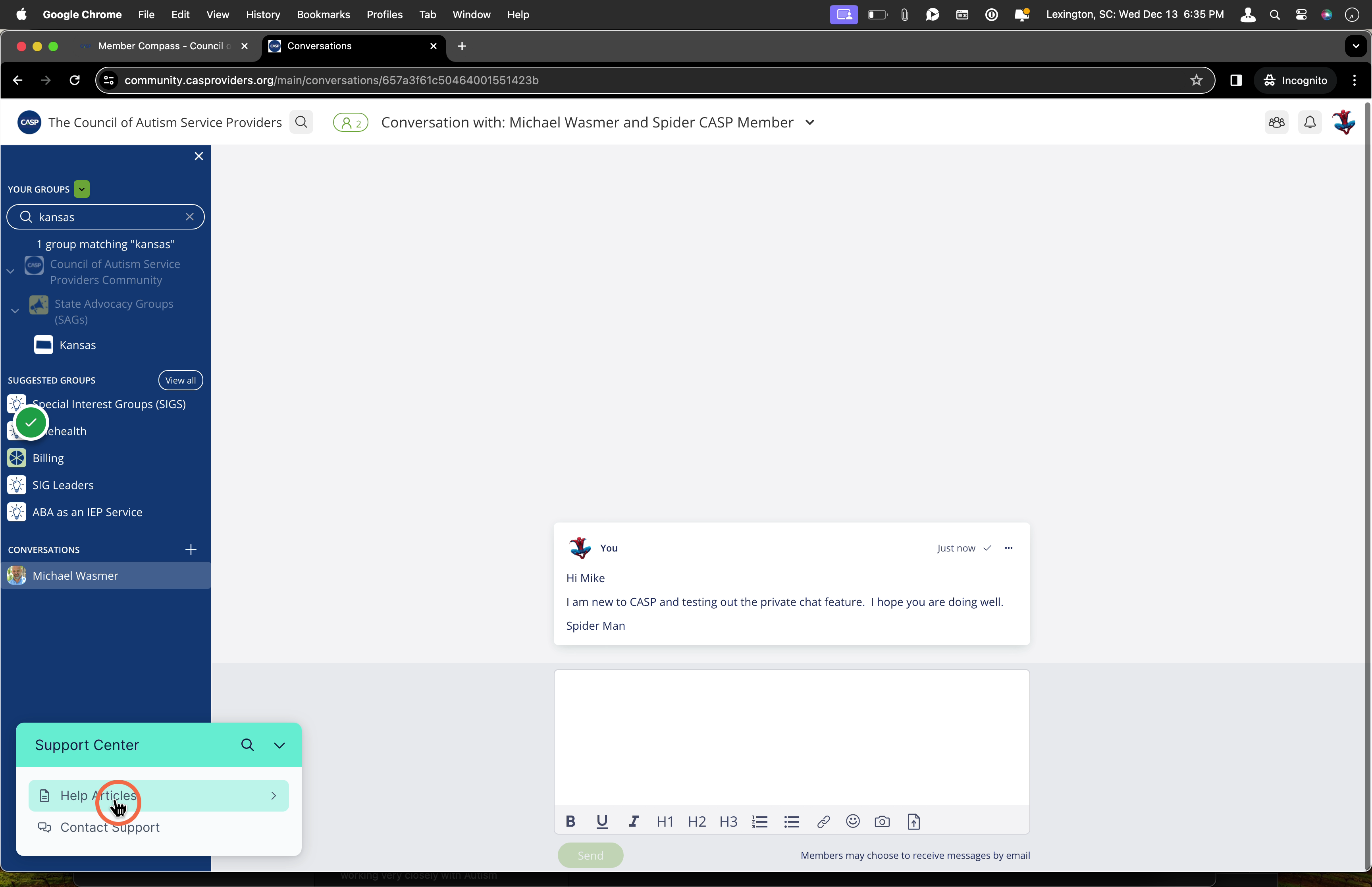1372x887 pixels.
Task: Insert a link in message
Action: (823, 821)
